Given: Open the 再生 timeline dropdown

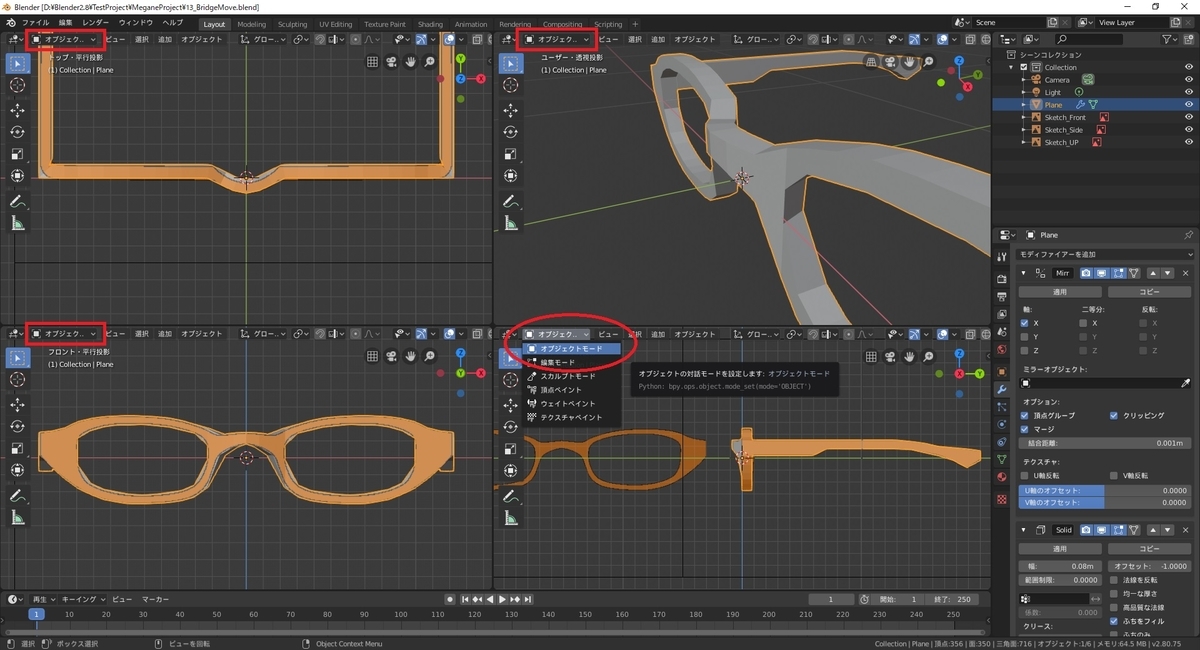Looking at the screenshot, I should point(44,599).
